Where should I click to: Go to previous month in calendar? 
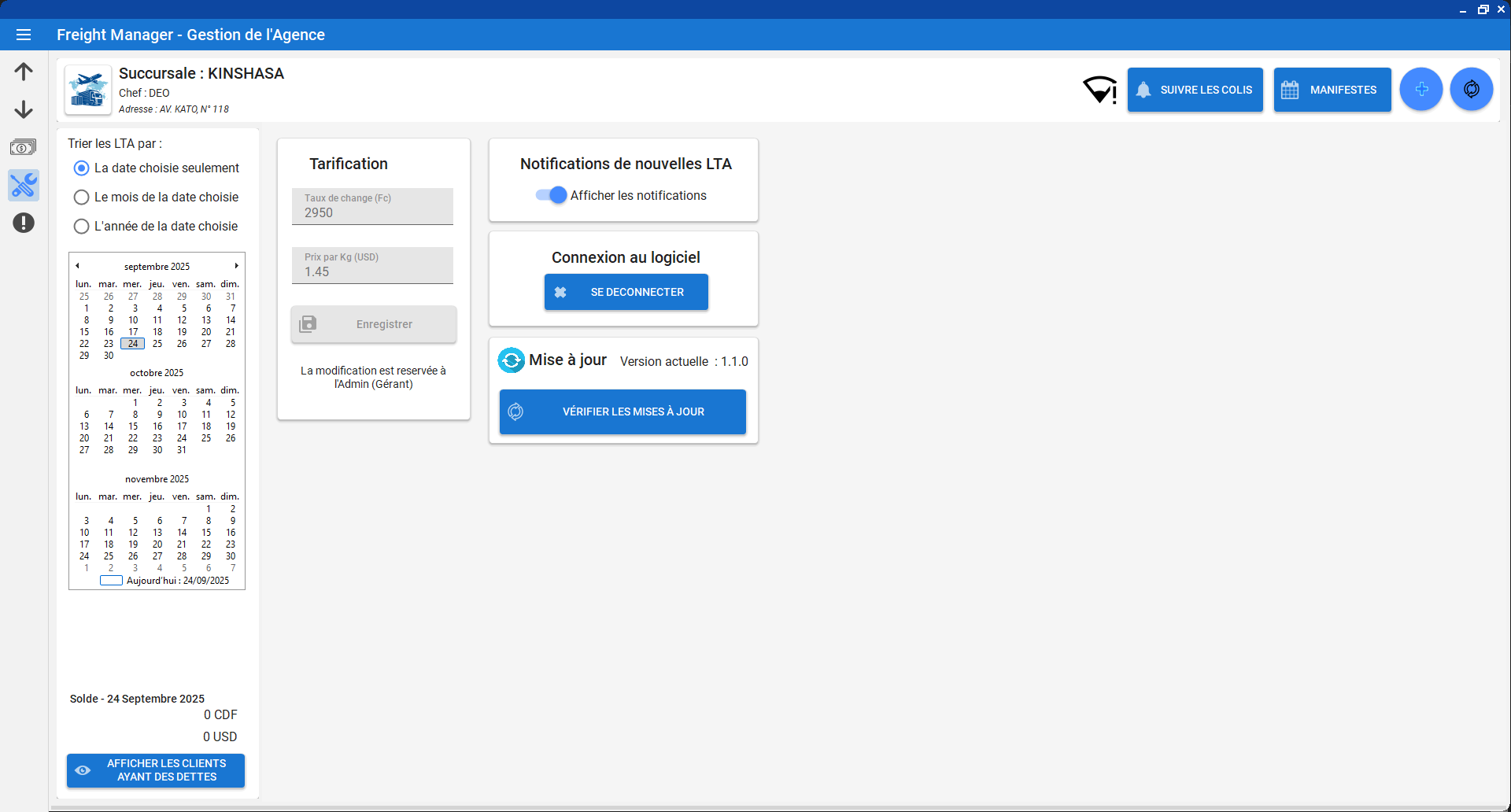point(77,266)
